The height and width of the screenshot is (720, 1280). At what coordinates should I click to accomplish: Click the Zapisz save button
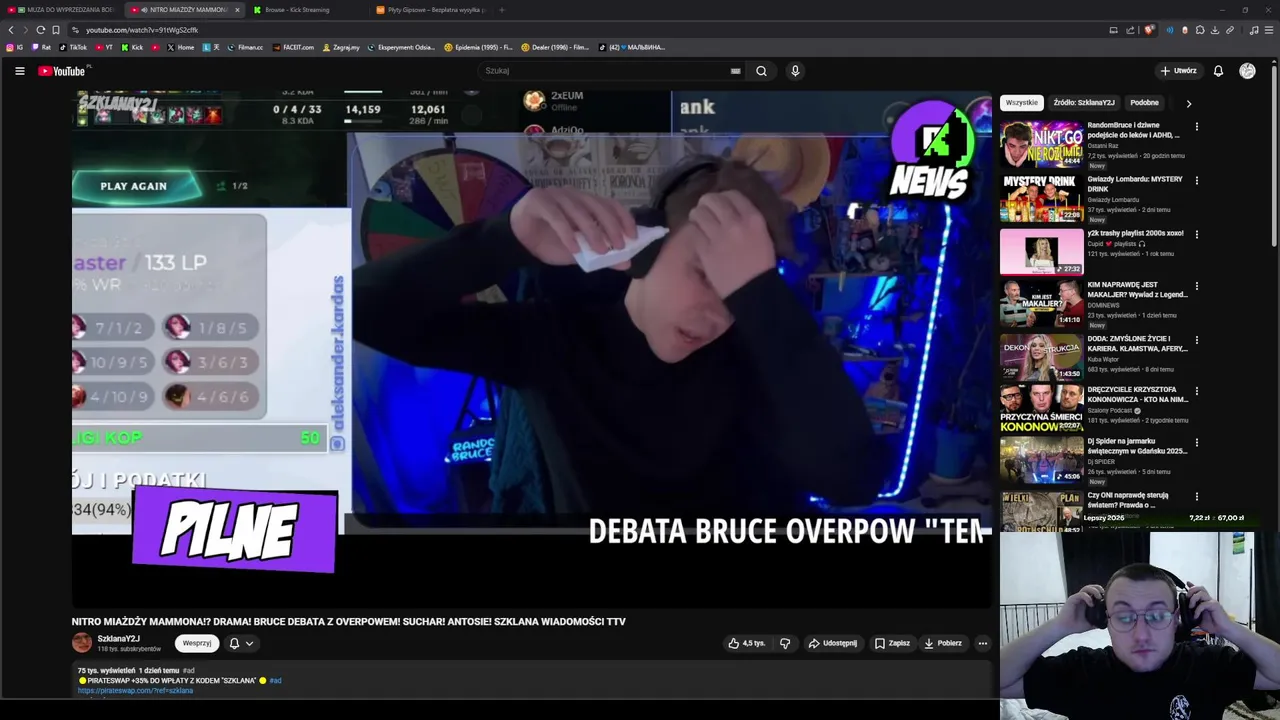[x=892, y=643]
